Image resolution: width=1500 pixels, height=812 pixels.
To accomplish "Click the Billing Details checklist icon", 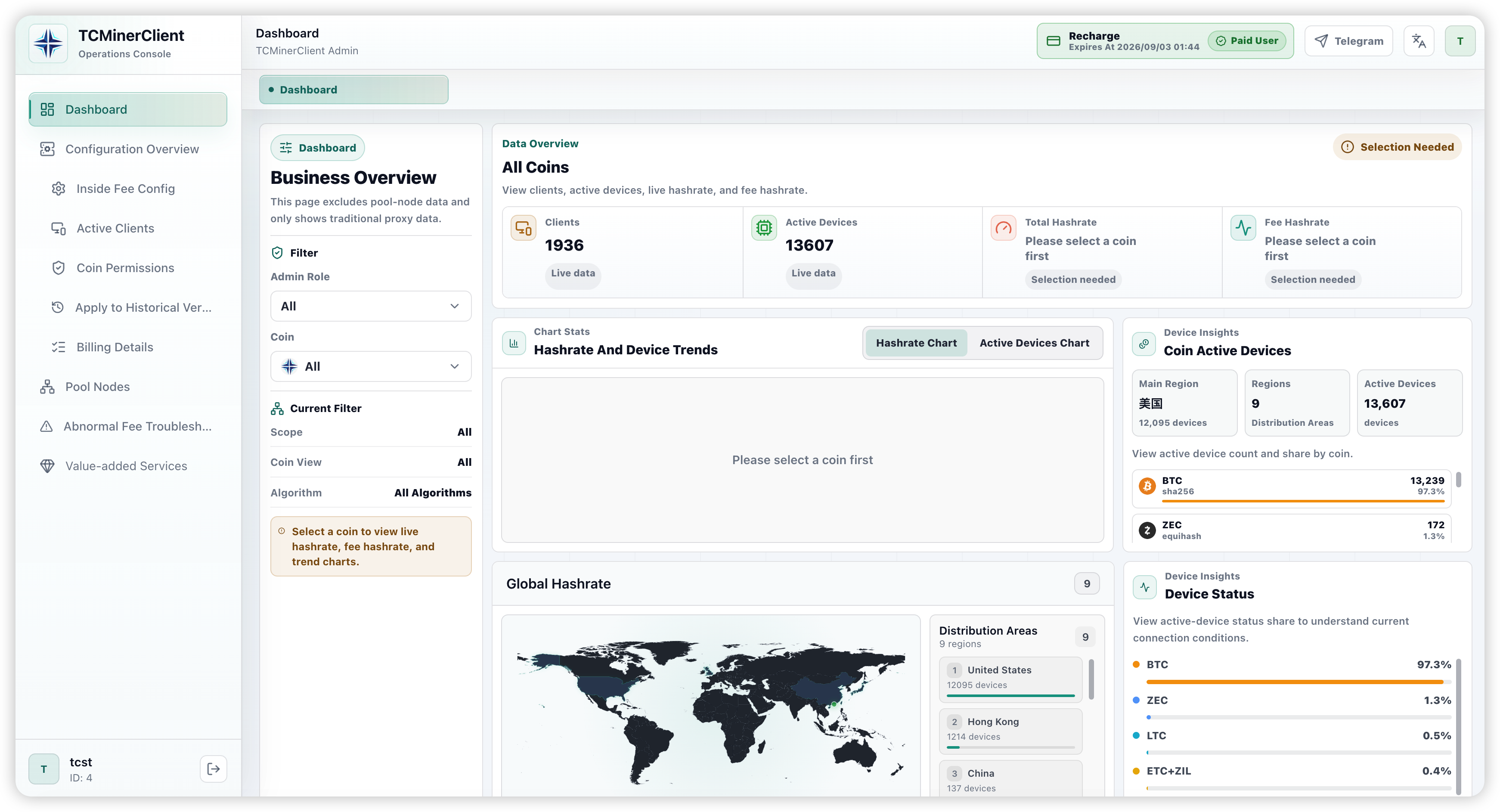I will click(x=58, y=347).
